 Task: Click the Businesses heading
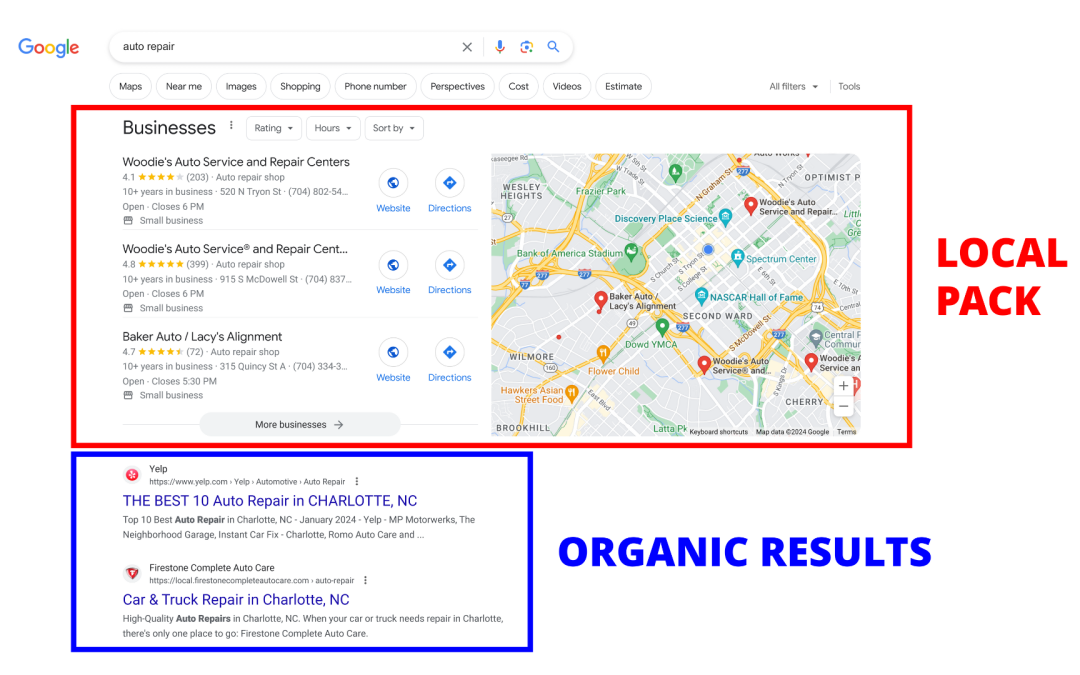coord(169,128)
